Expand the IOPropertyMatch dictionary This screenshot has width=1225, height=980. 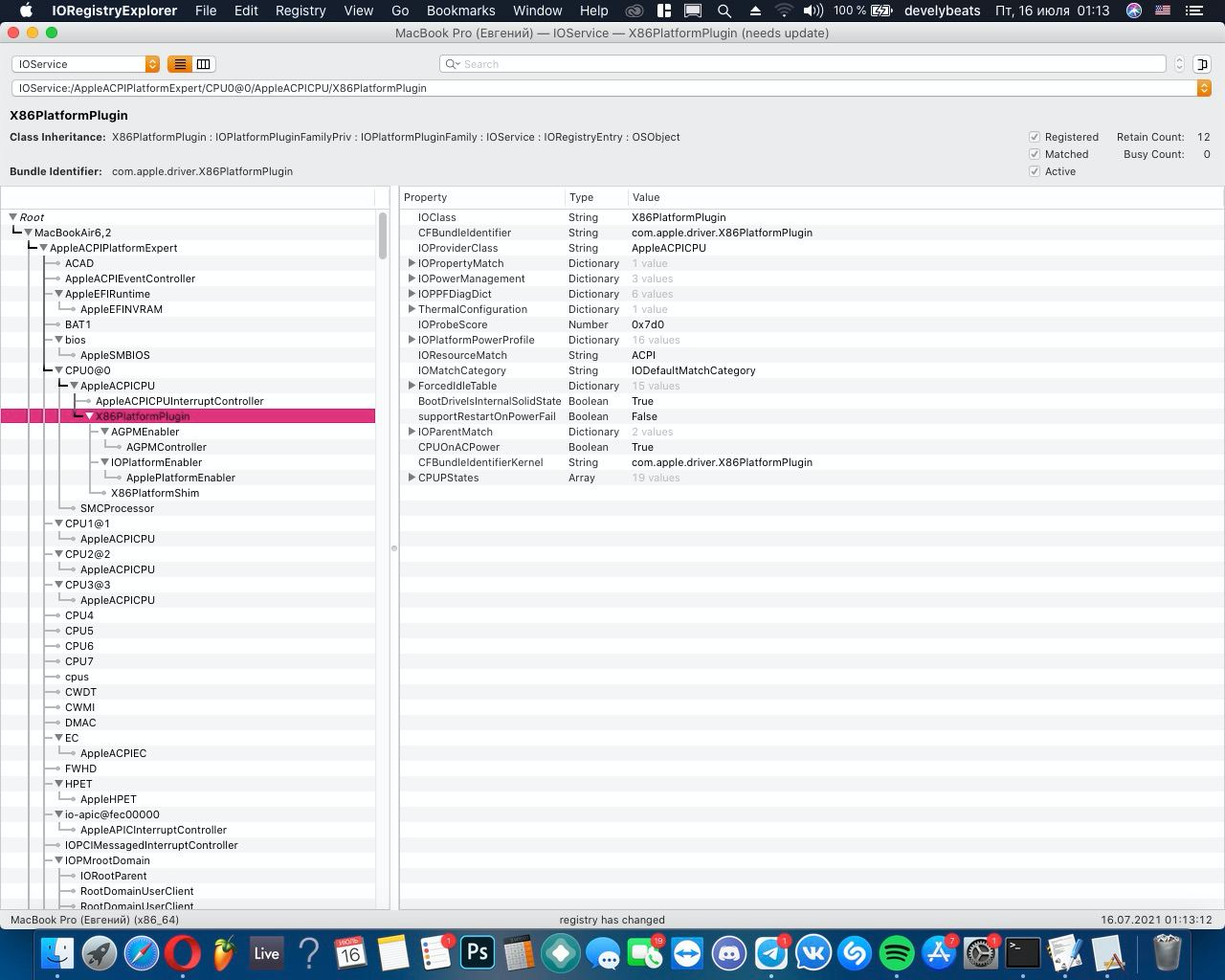click(412, 263)
